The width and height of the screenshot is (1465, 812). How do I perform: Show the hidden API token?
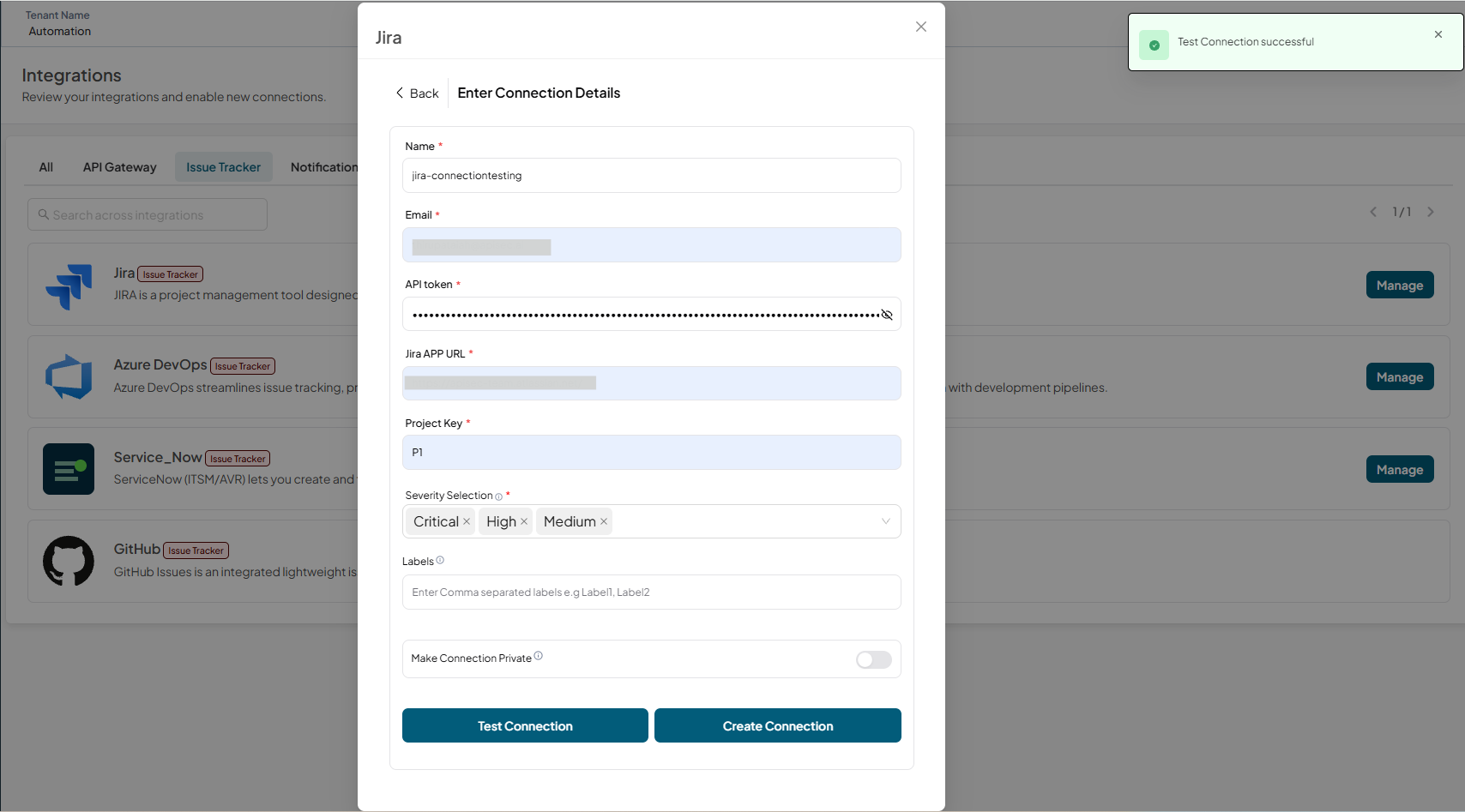point(887,315)
